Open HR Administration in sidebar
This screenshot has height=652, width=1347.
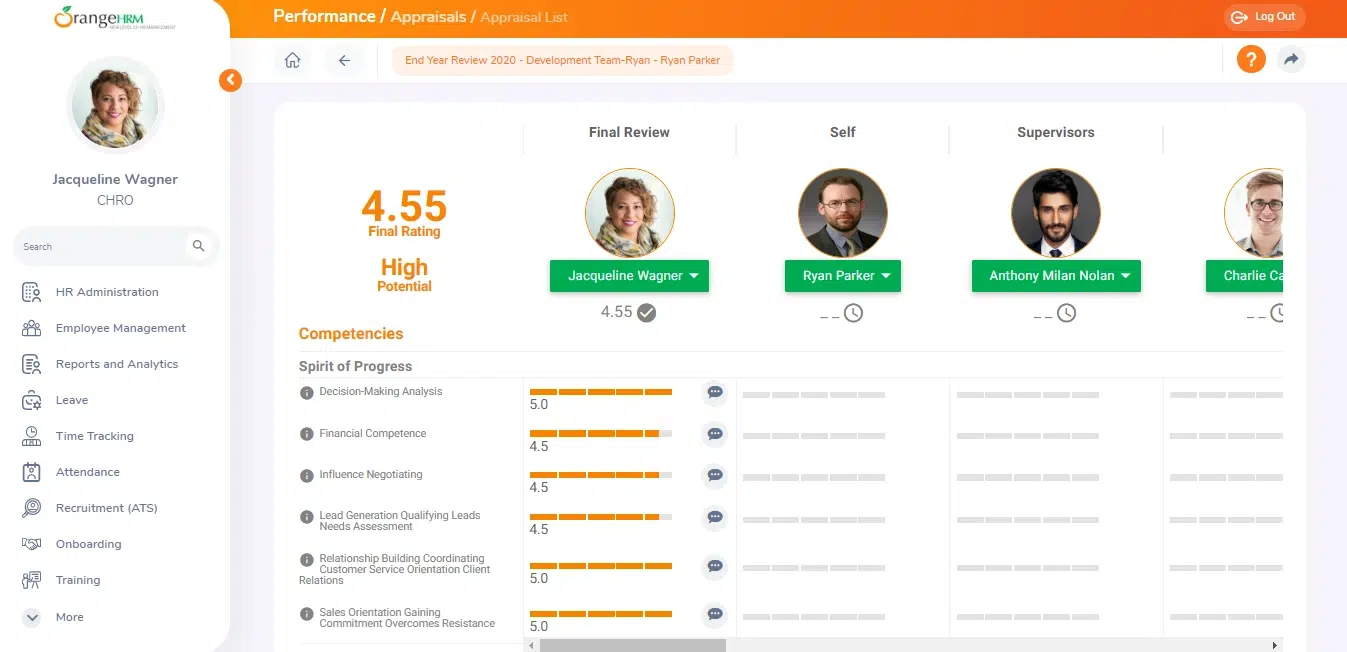106,292
